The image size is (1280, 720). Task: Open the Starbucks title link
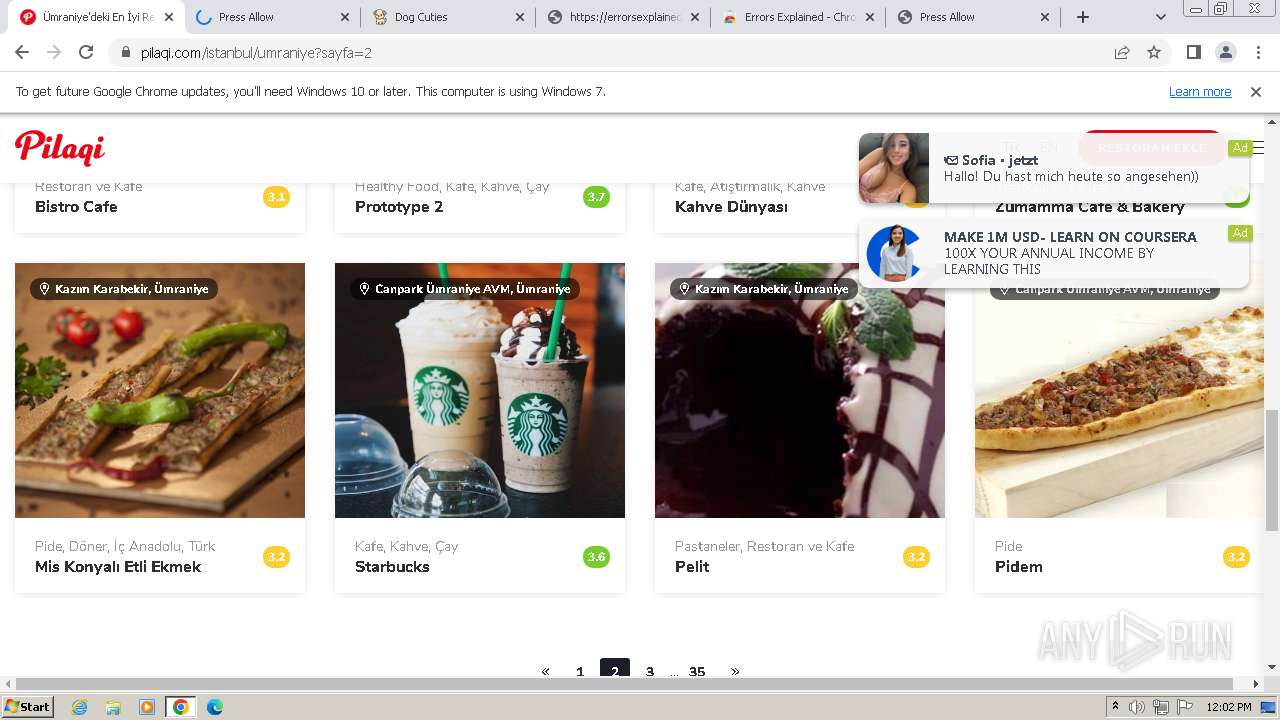click(x=392, y=567)
